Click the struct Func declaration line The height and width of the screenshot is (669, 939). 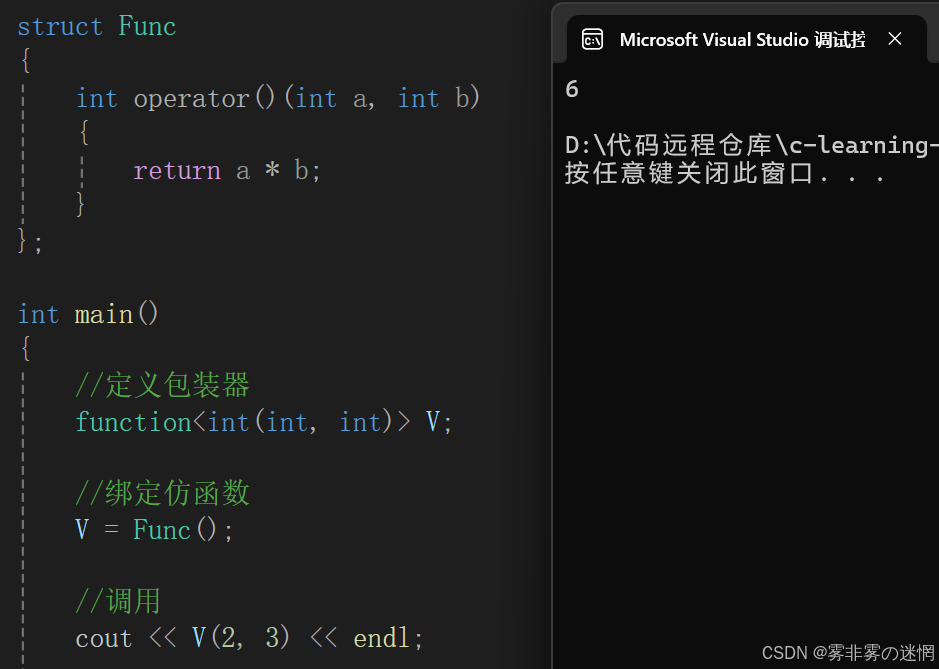click(96, 26)
